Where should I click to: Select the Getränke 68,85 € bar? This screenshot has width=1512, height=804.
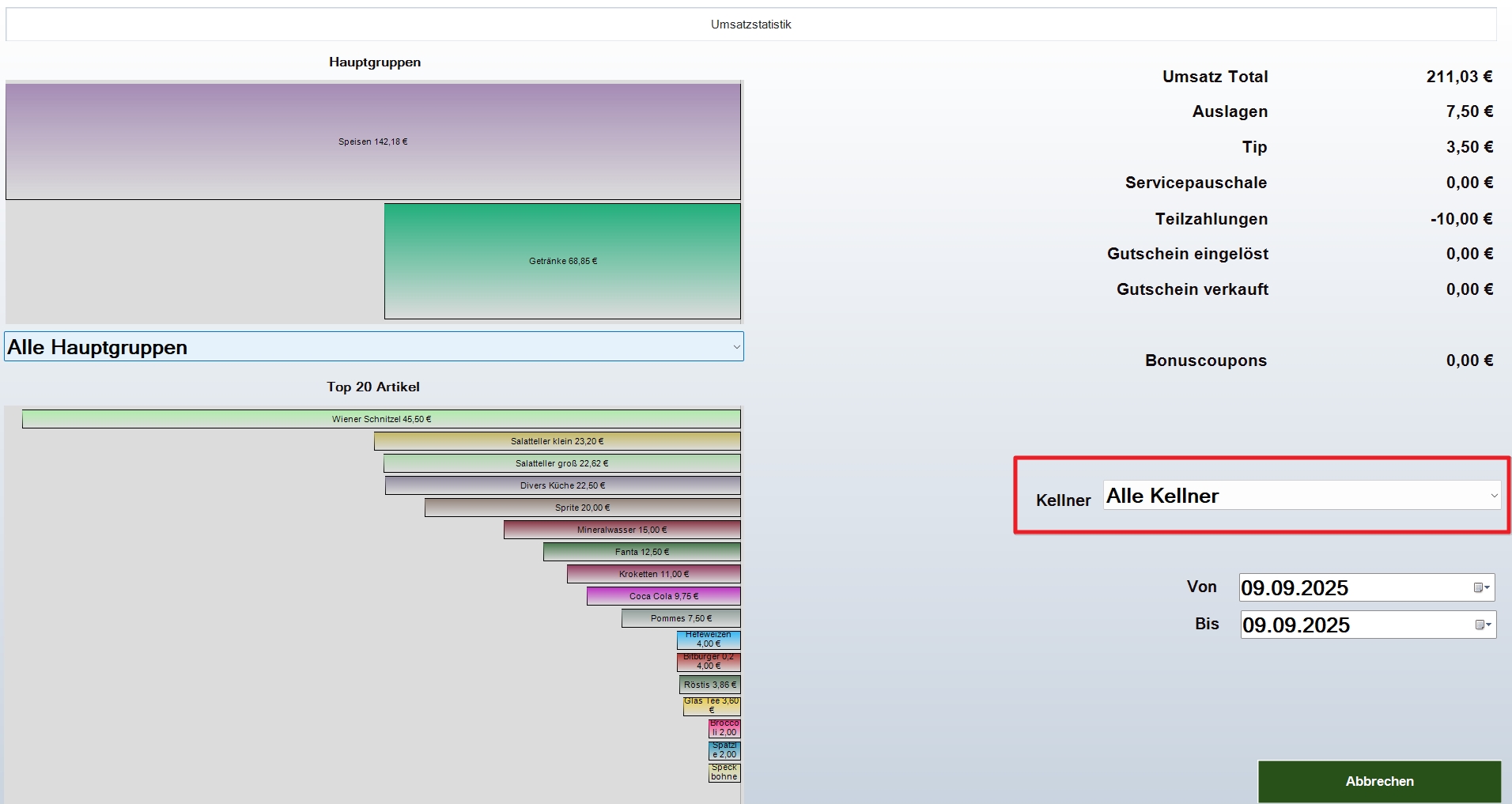pos(562,261)
